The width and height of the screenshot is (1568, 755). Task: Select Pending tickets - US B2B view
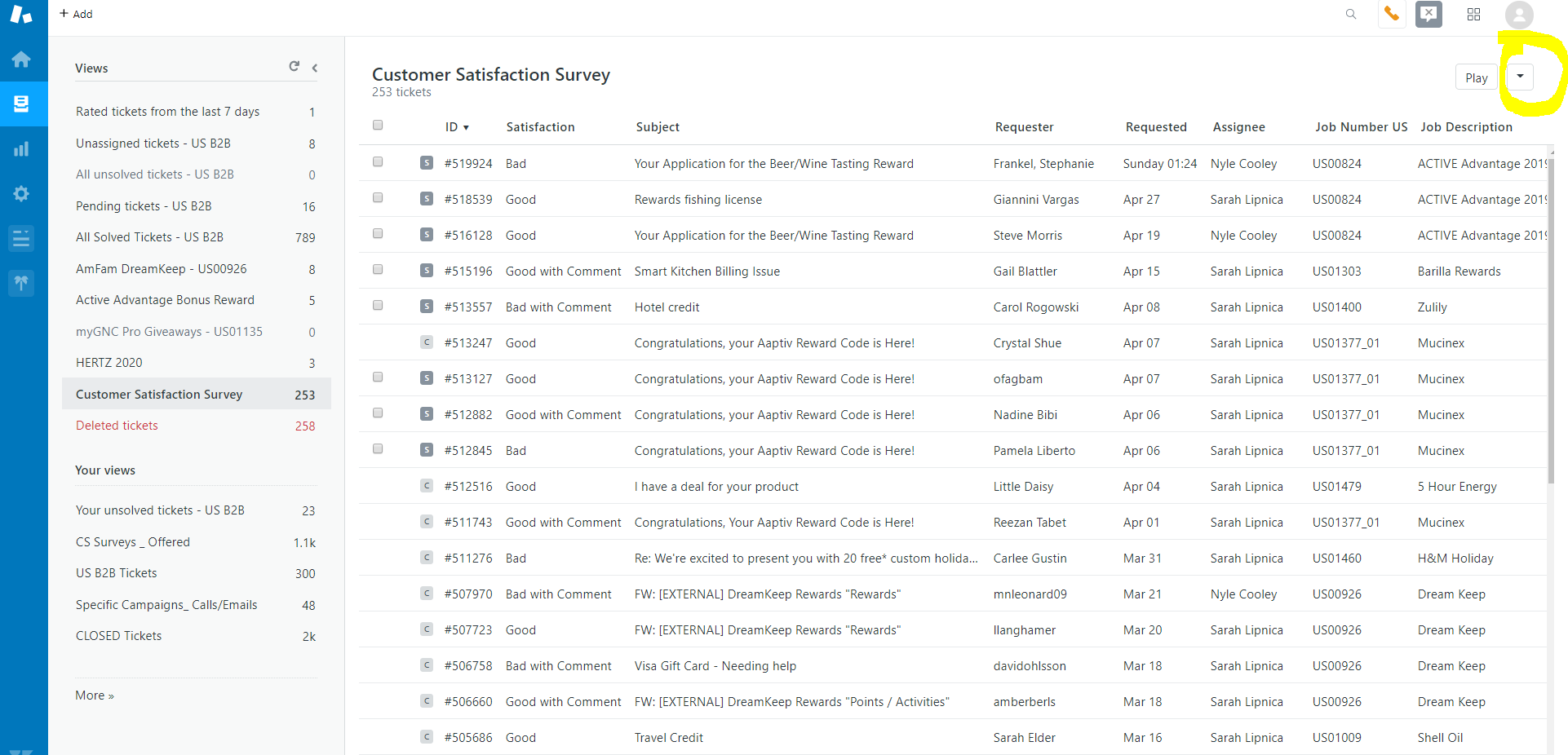coord(144,206)
